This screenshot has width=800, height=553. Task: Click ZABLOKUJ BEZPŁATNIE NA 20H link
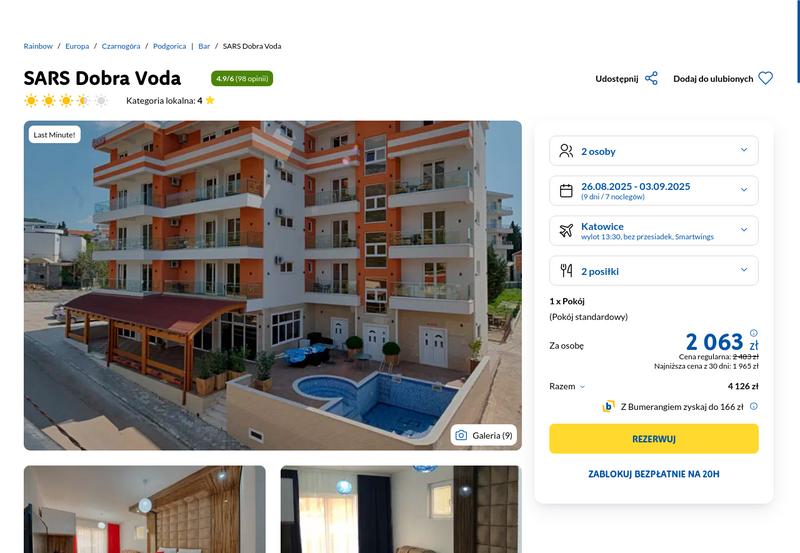pyautogui.click(x=654, y=474)
